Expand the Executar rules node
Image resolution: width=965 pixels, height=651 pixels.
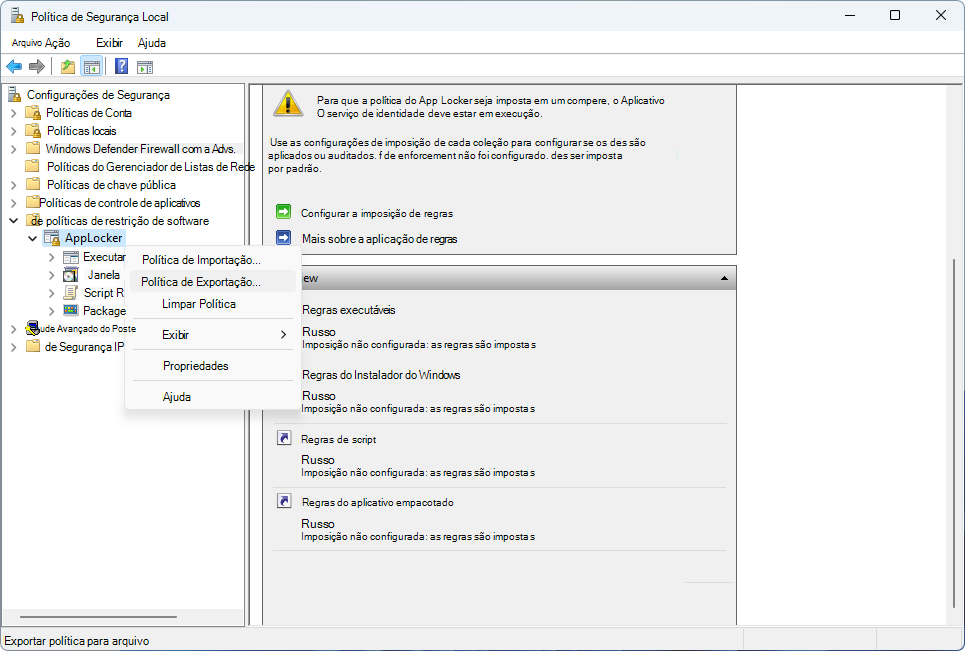52,257
